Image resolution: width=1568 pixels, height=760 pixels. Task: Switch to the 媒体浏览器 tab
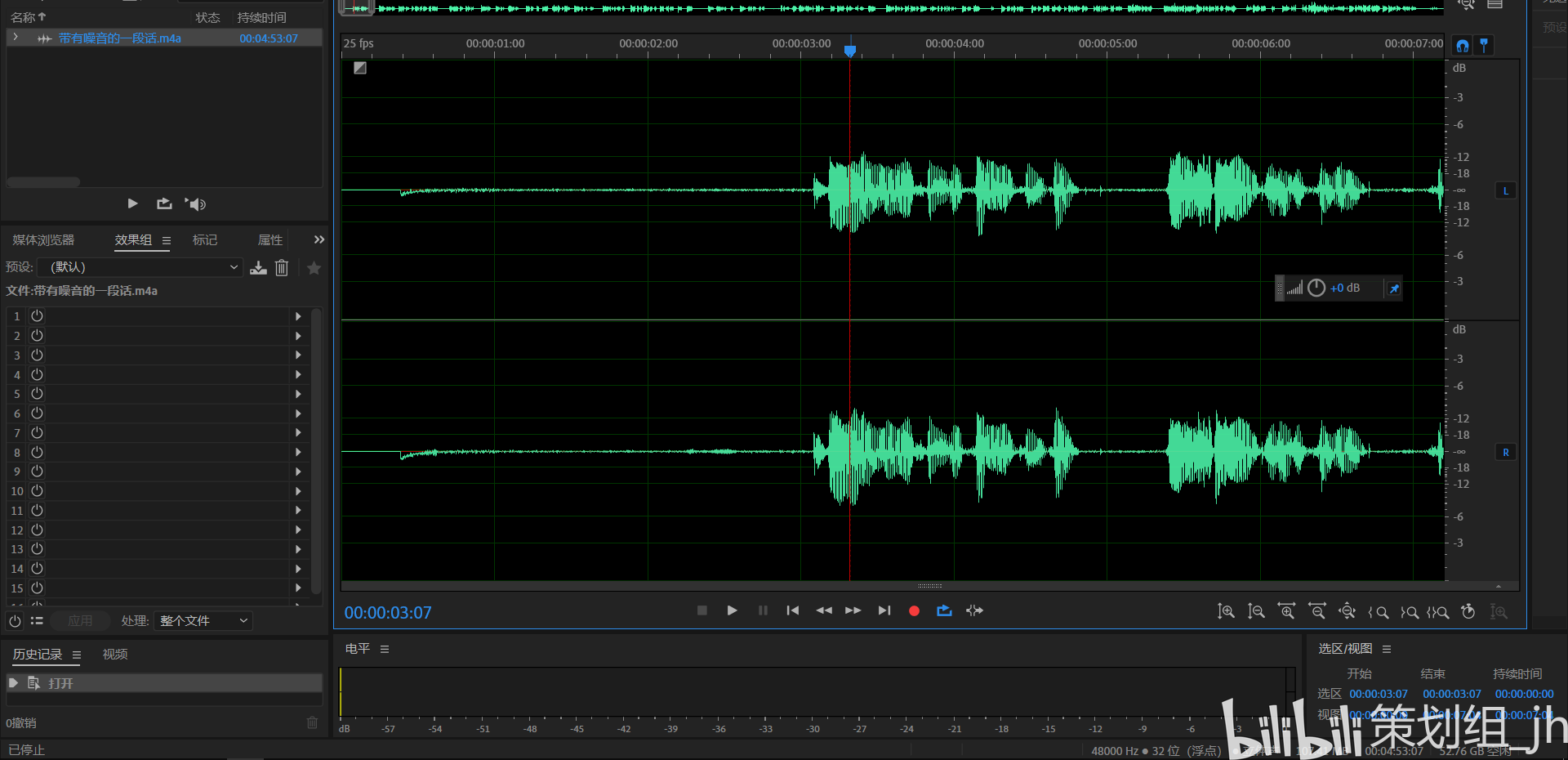tap(43, 240)
